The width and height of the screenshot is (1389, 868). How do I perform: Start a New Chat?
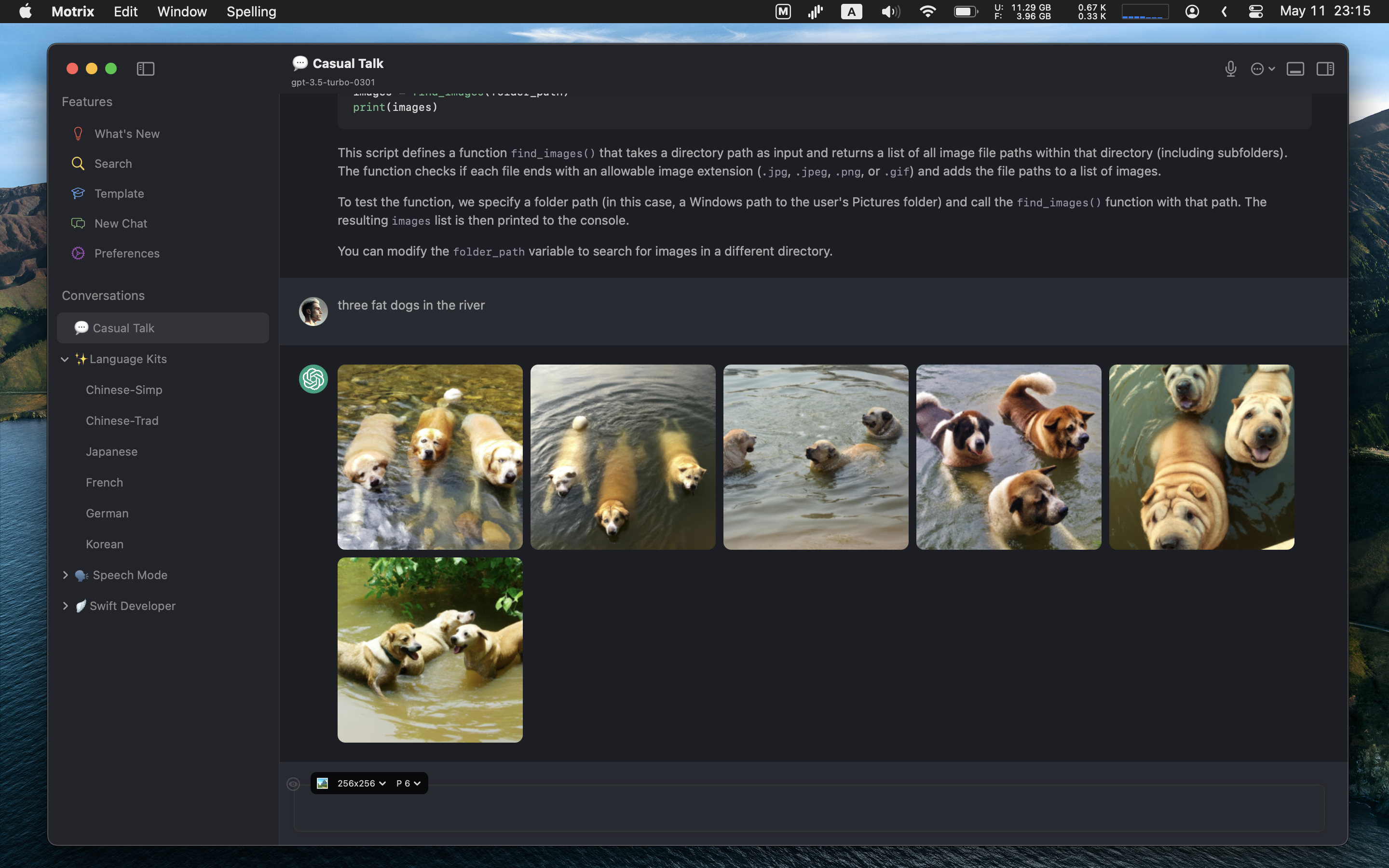click(x=121, y=223)
